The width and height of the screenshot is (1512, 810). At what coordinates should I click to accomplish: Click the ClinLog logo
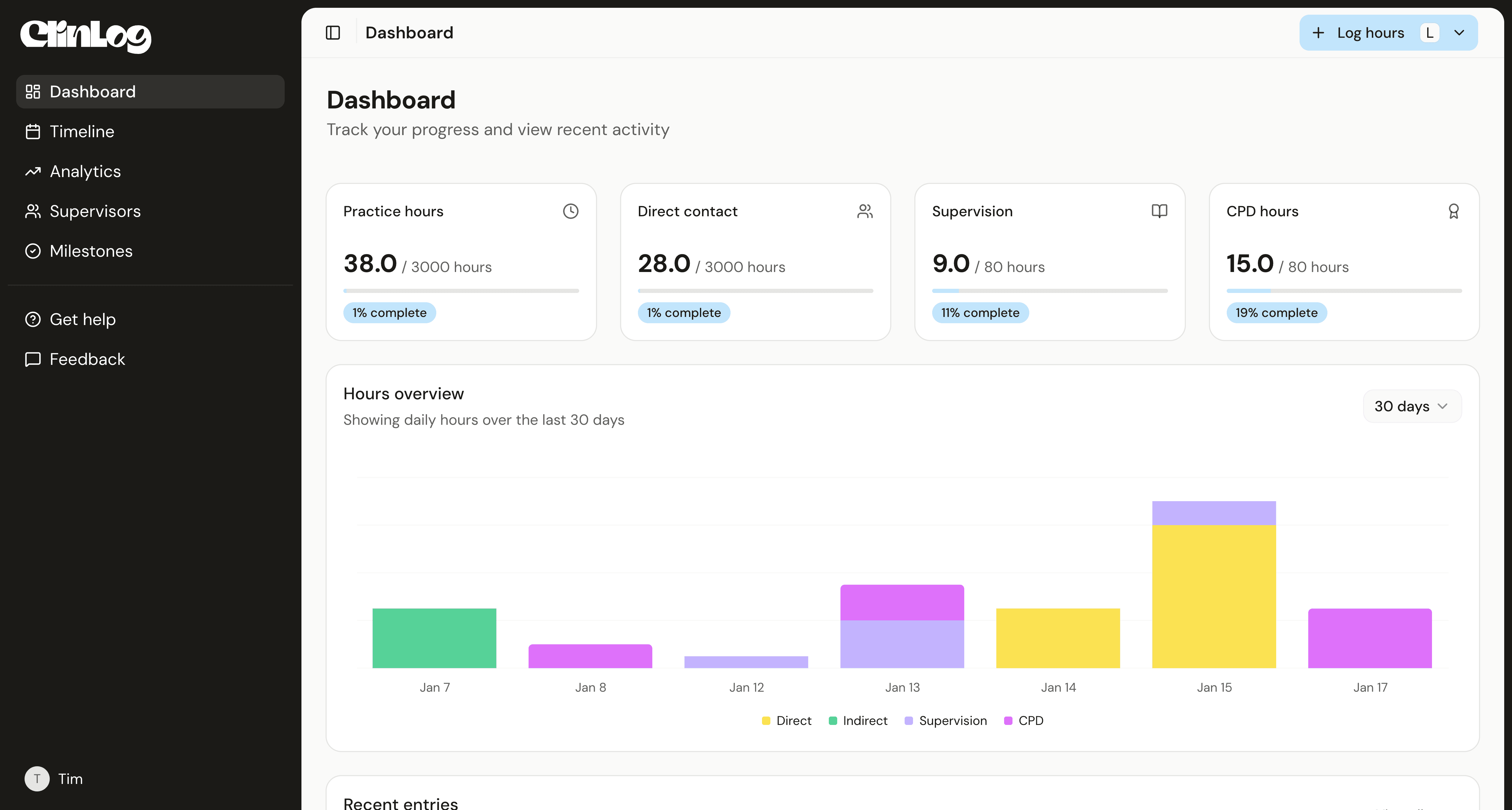86,36
